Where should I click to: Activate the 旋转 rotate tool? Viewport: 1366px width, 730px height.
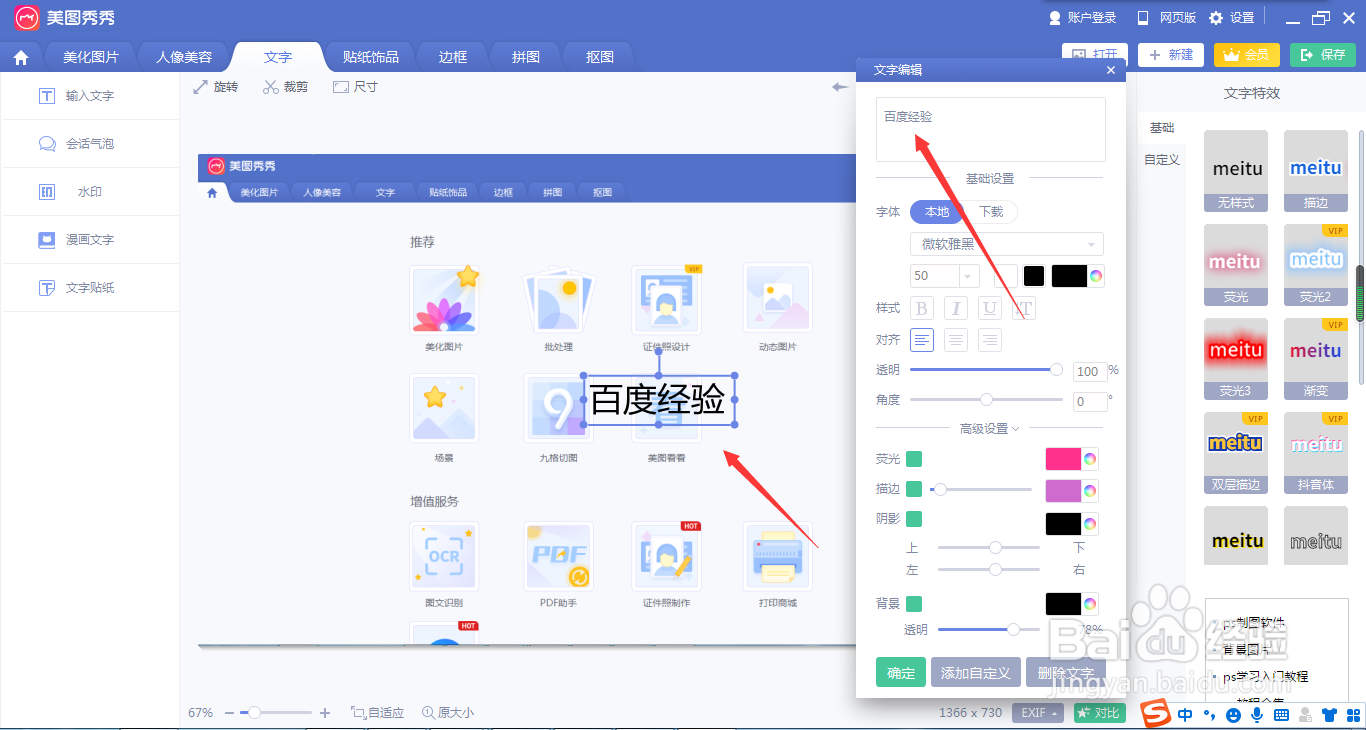[215, 87]
